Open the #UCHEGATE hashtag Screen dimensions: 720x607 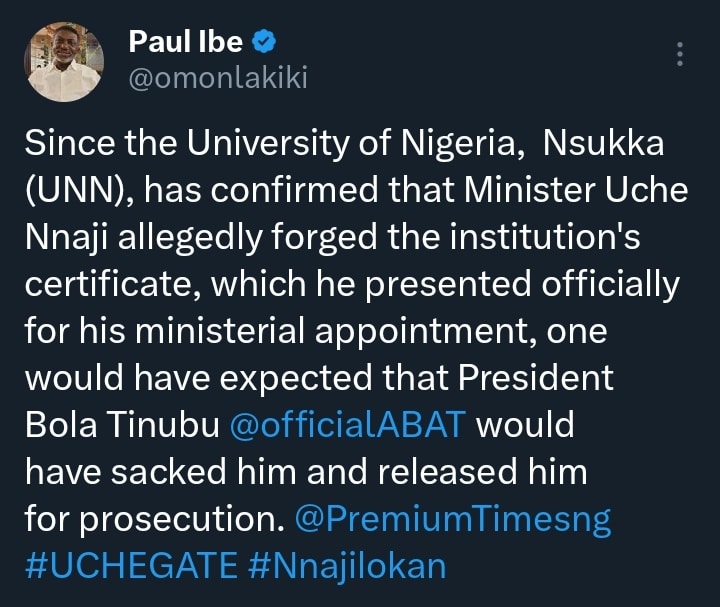click(129, 566)
